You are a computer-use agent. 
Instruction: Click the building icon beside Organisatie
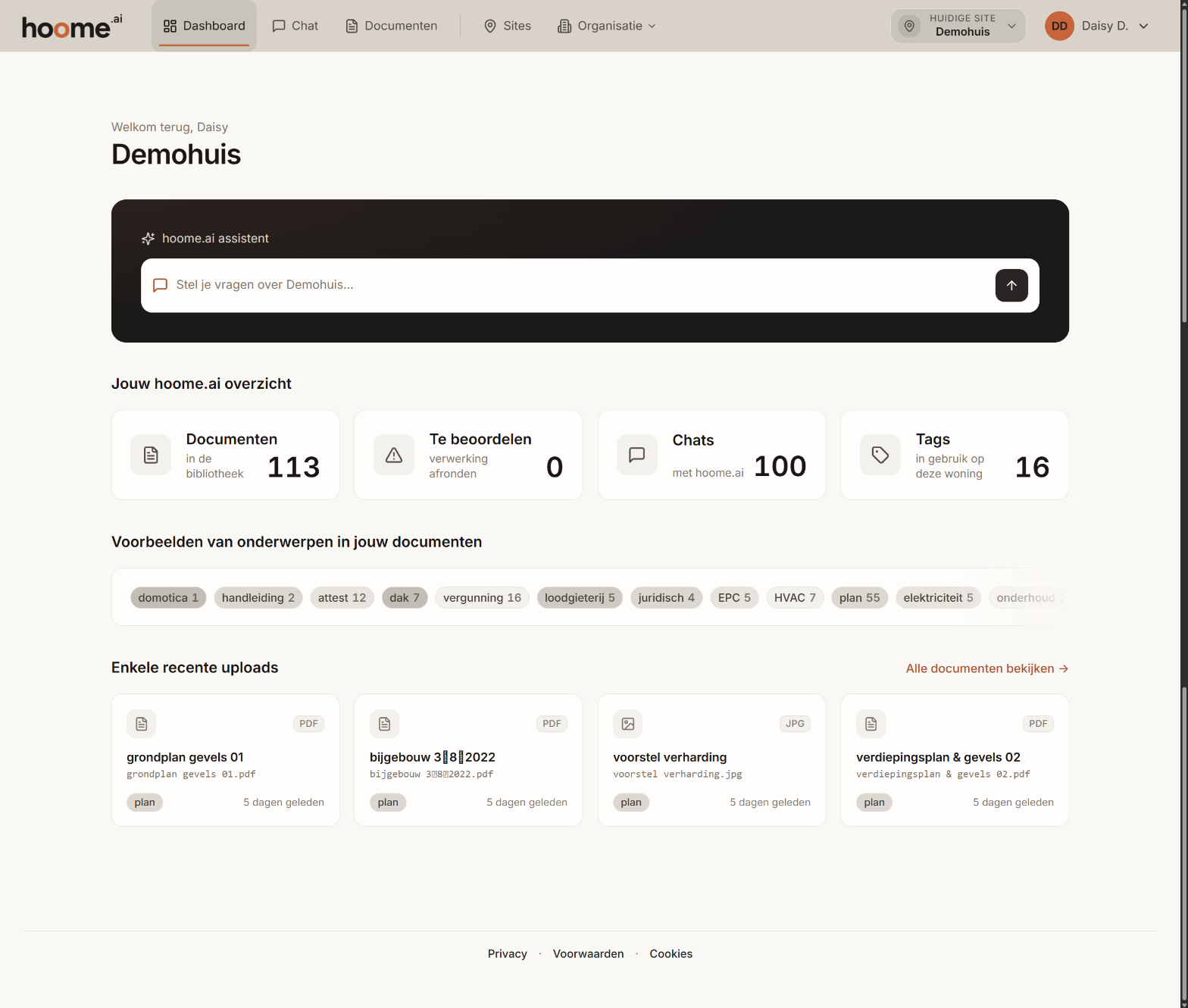[x=564, y=27]
